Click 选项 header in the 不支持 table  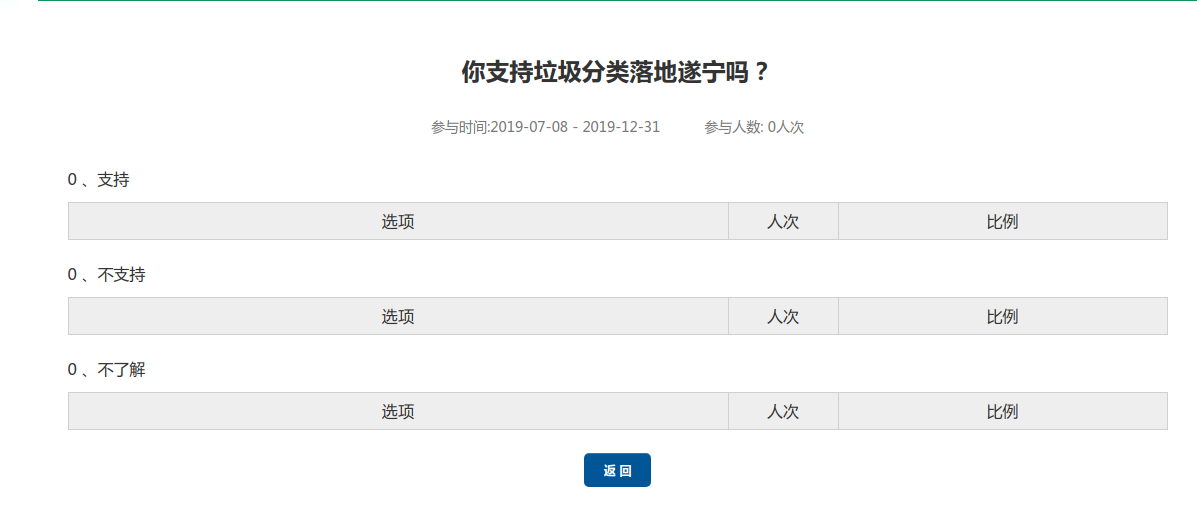coord(398,317)
